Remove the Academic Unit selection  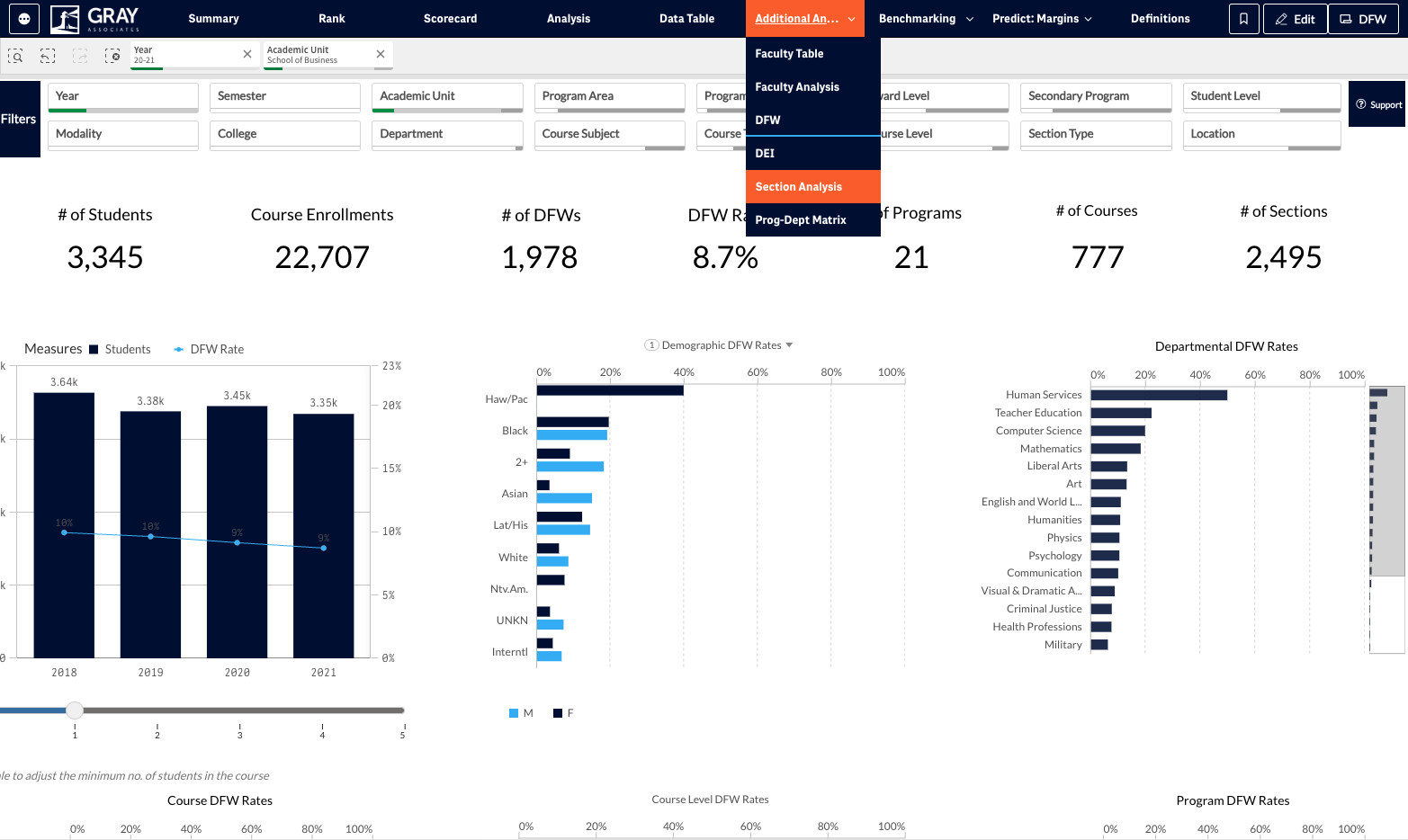click(381, 55)
